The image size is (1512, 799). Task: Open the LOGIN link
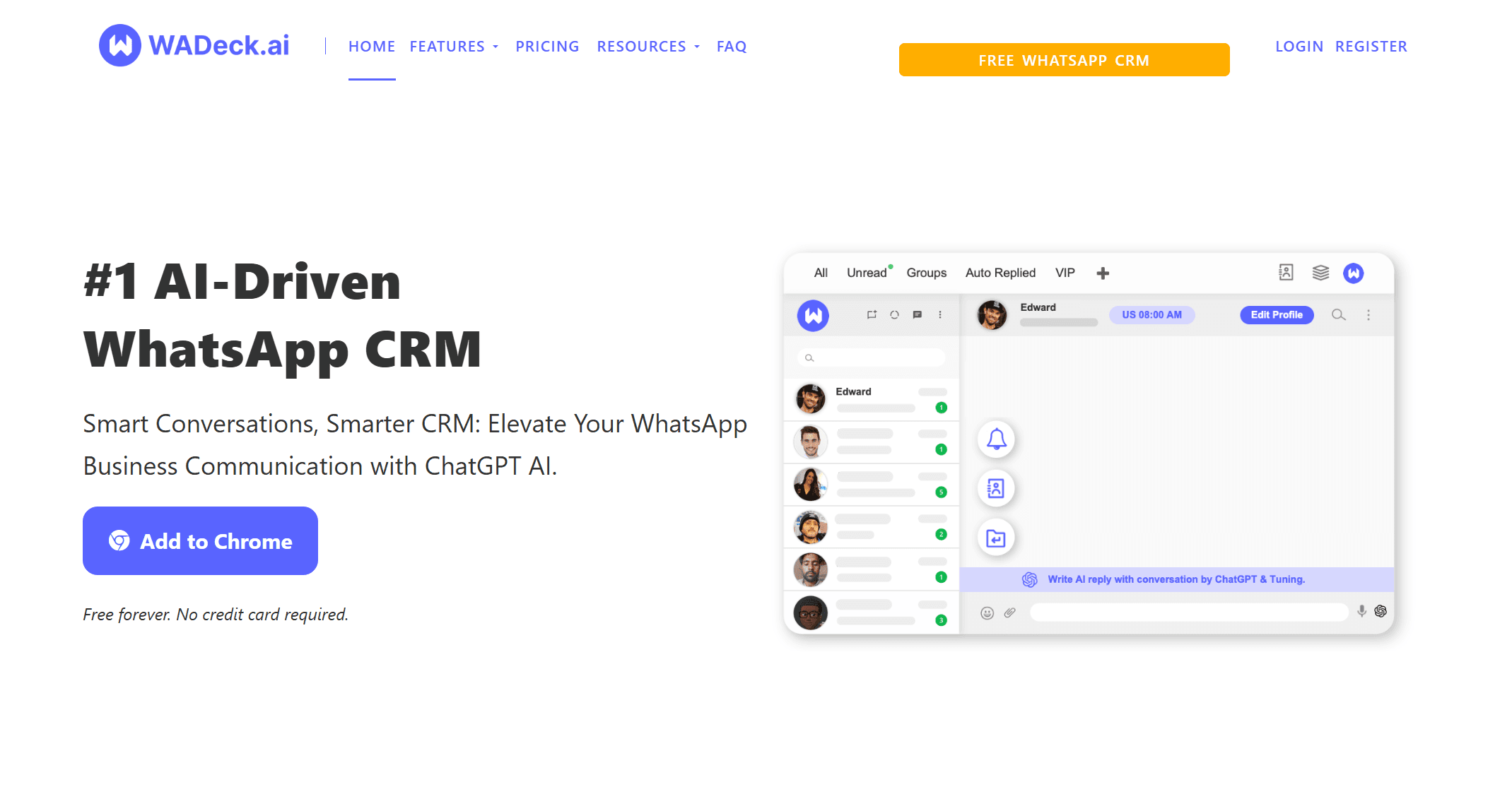1299,47
